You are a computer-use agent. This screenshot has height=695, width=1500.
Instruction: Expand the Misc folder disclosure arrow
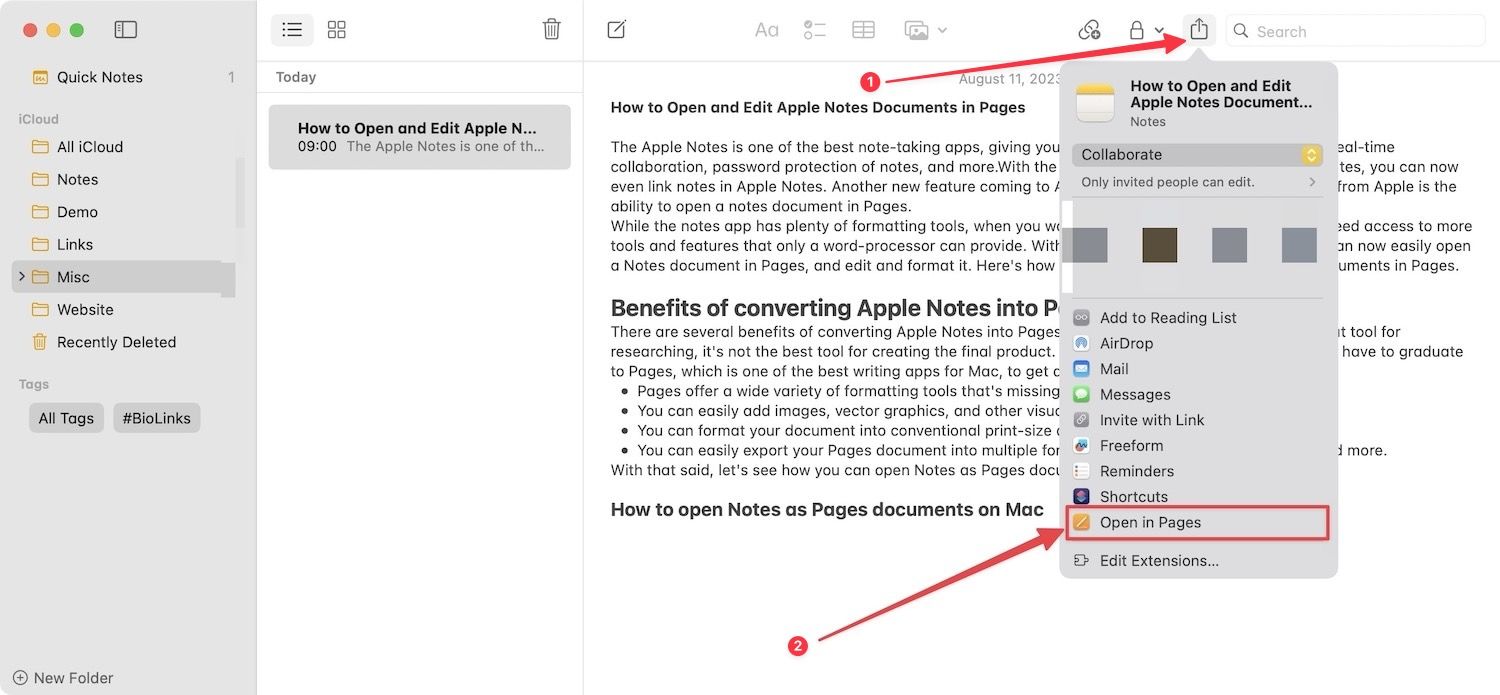pos(22,276)
